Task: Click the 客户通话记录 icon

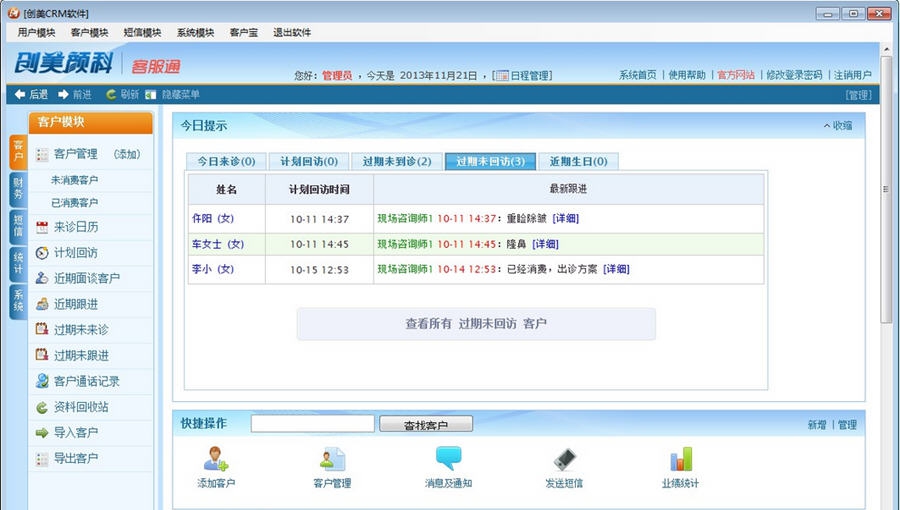Action: (42, 381)
